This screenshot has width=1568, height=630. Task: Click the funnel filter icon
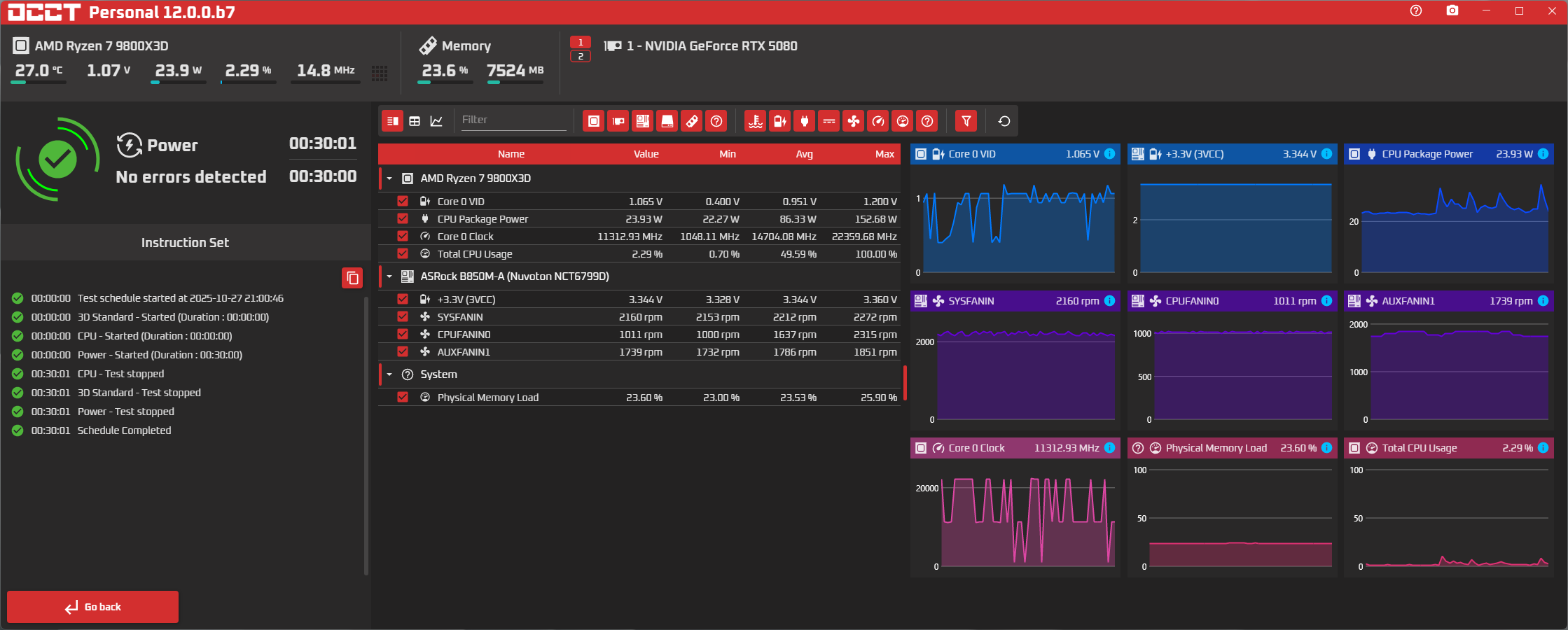coord(966,121)
